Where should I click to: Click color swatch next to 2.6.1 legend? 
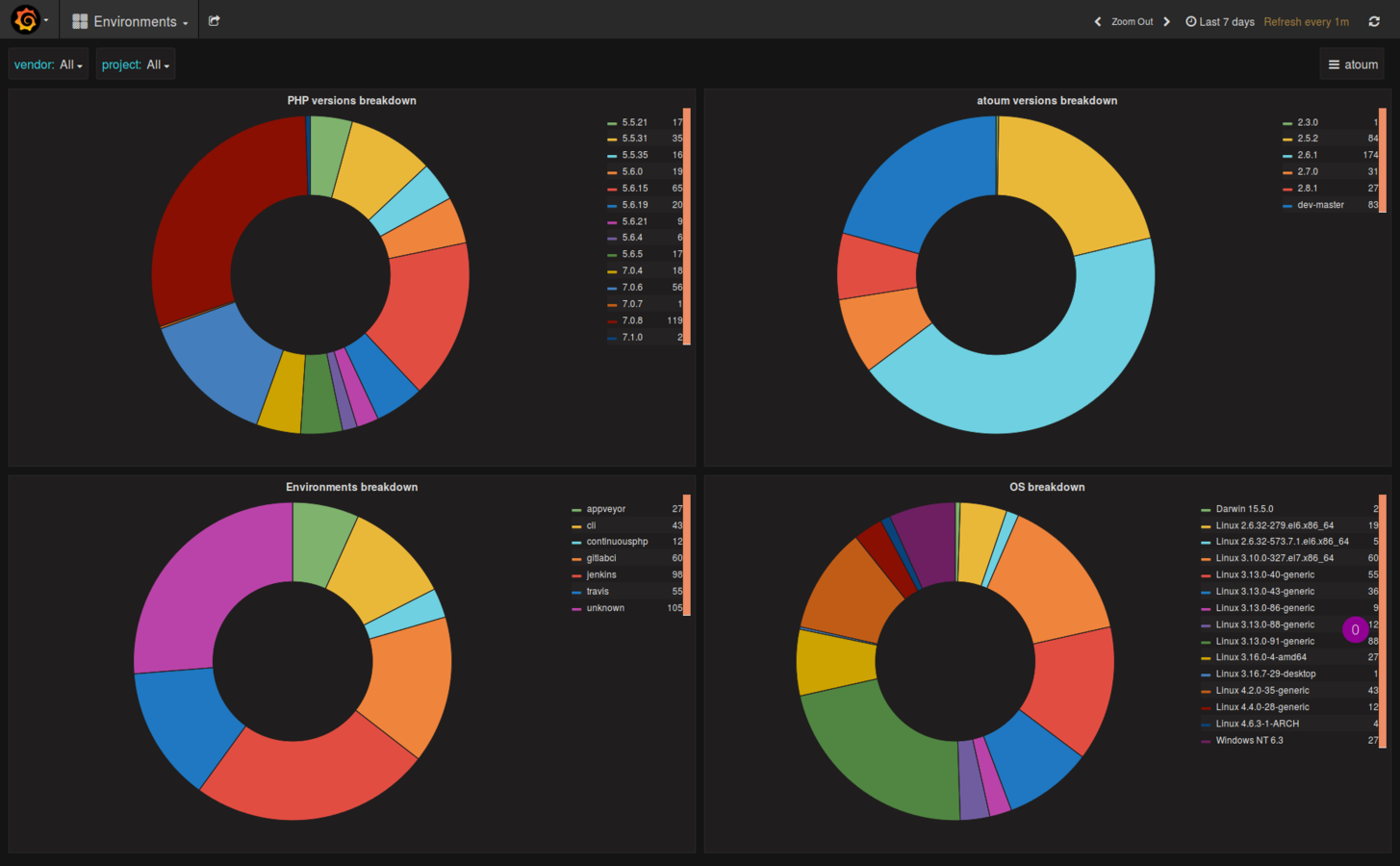pos(1287,156)
